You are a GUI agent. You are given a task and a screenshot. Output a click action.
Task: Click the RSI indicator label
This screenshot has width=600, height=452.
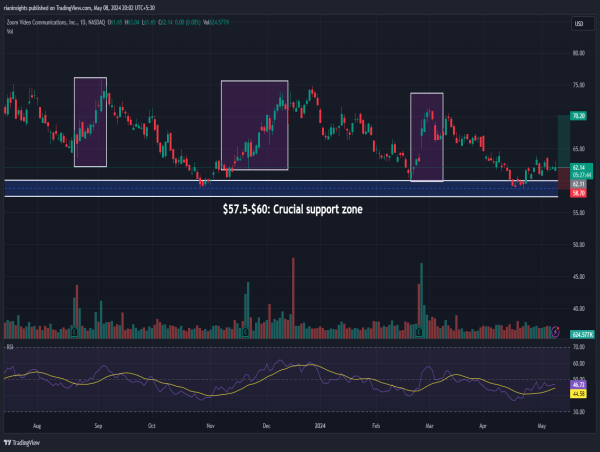click(x=10, y=347)
